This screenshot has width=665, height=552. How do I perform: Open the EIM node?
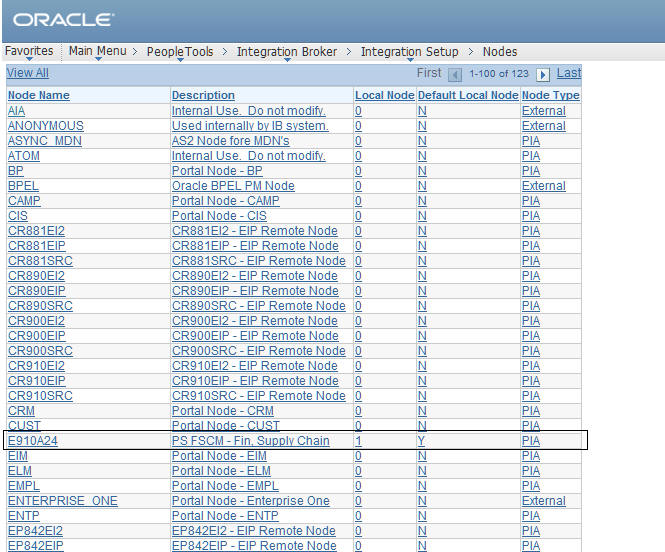coord(18,456)
